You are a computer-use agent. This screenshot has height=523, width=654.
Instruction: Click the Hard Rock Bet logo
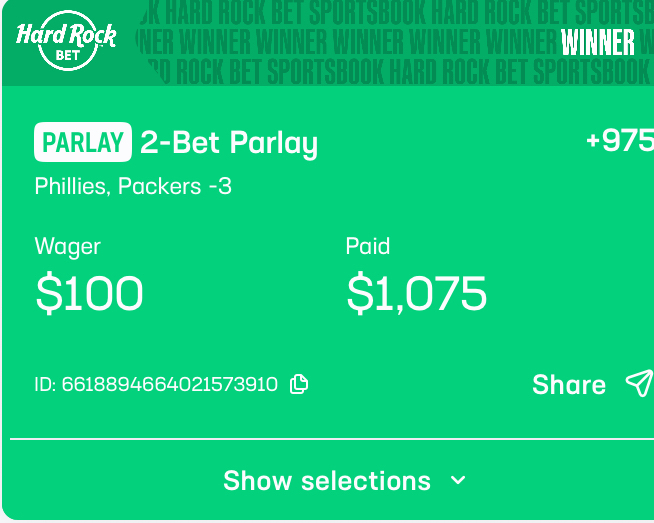[66, 43]
